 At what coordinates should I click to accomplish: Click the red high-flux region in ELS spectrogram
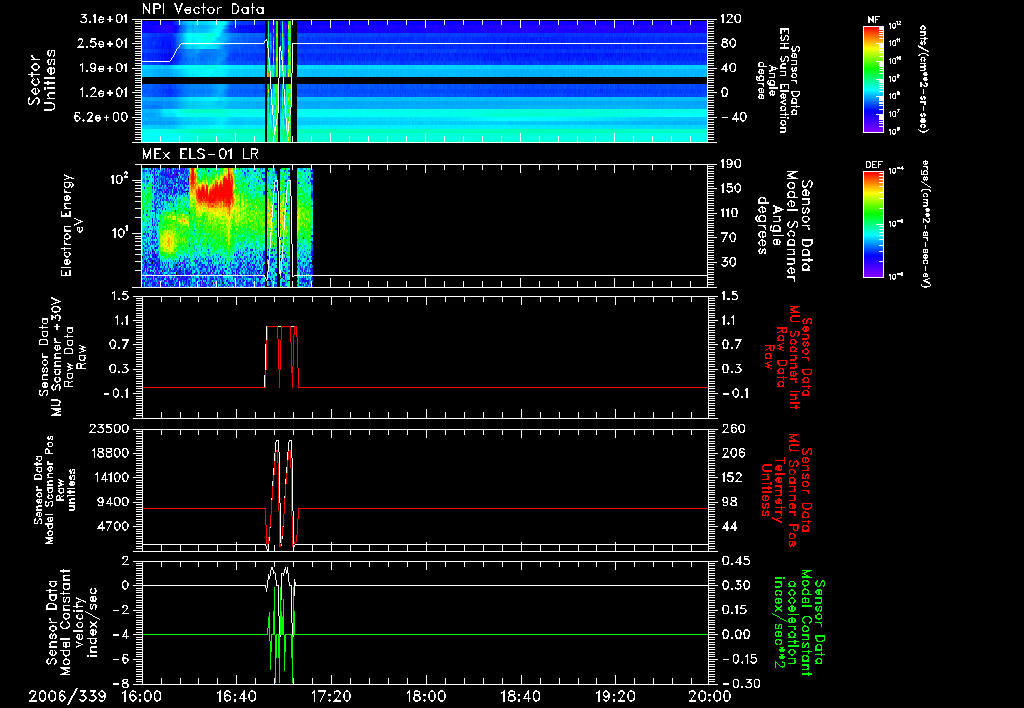[214, 189]
